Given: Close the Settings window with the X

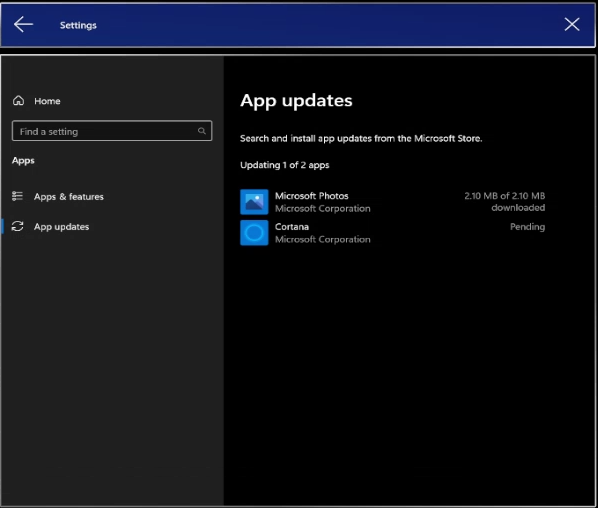Looking at the screenshot, I should tap(572, 24).
